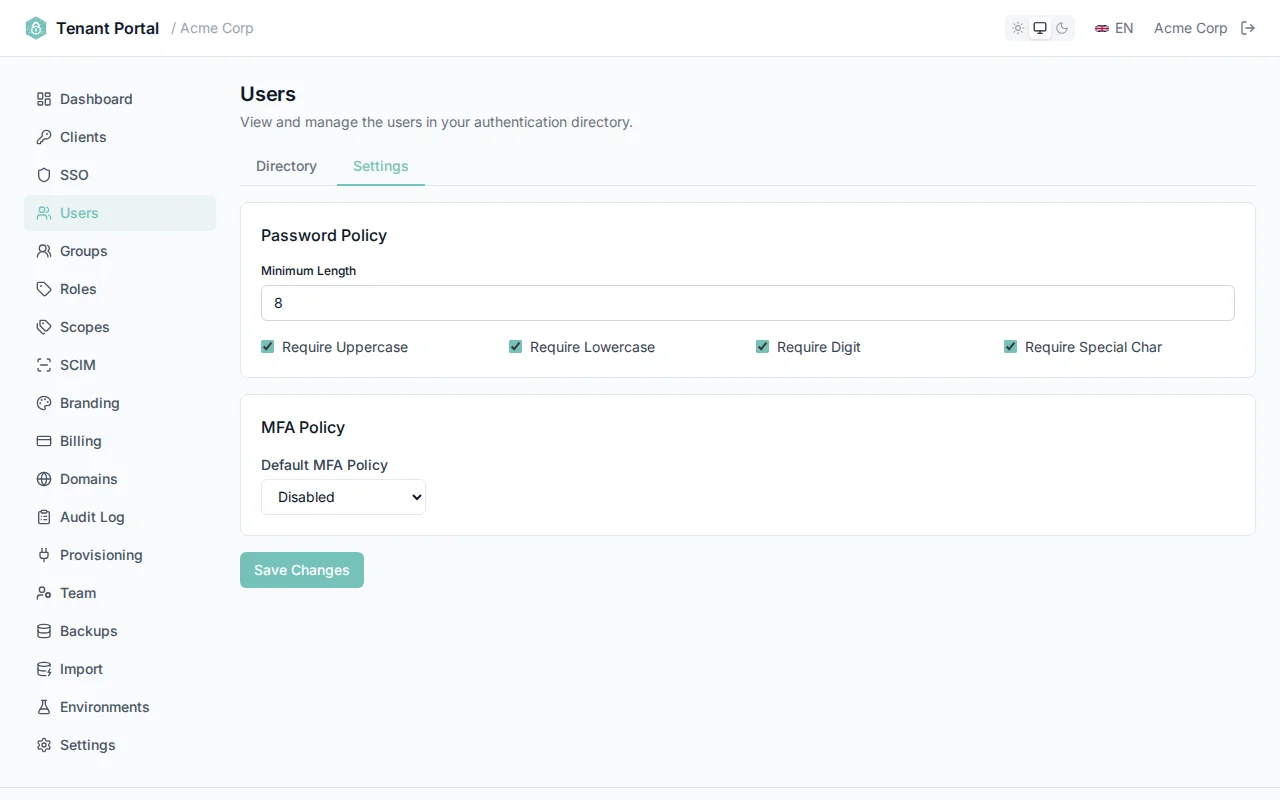1280x800 pixels.
Task: Open the Provisioning menu item
Action: pyautogui.click(x=120, y=555)
